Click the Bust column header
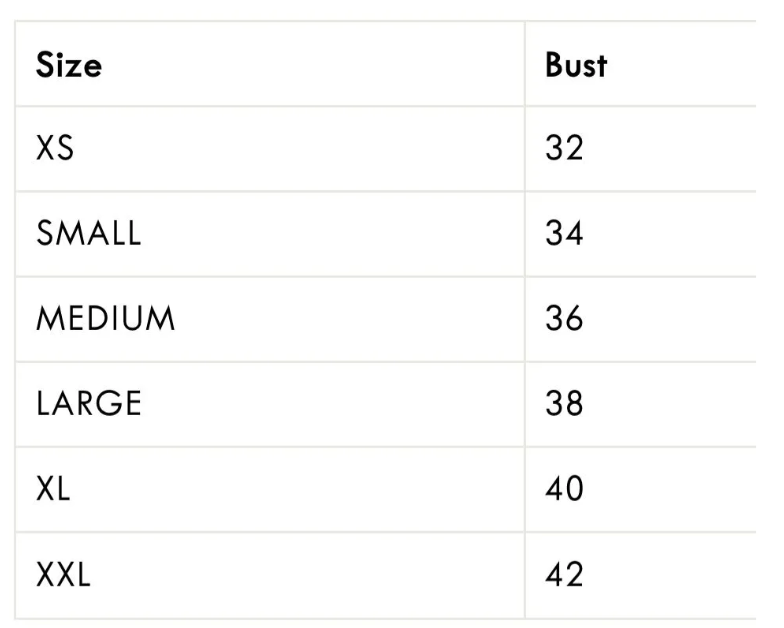 point(576,66)
